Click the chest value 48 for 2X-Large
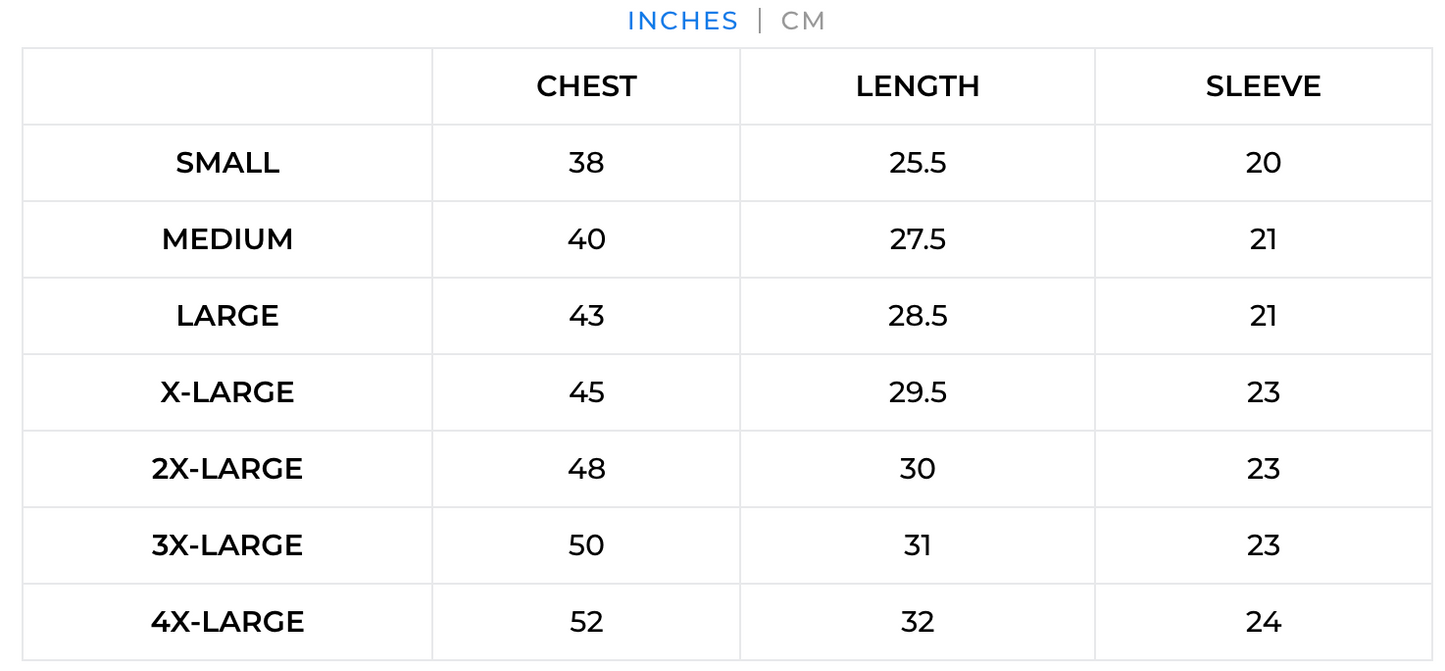 pyautogui.click(x=586, y=469)
